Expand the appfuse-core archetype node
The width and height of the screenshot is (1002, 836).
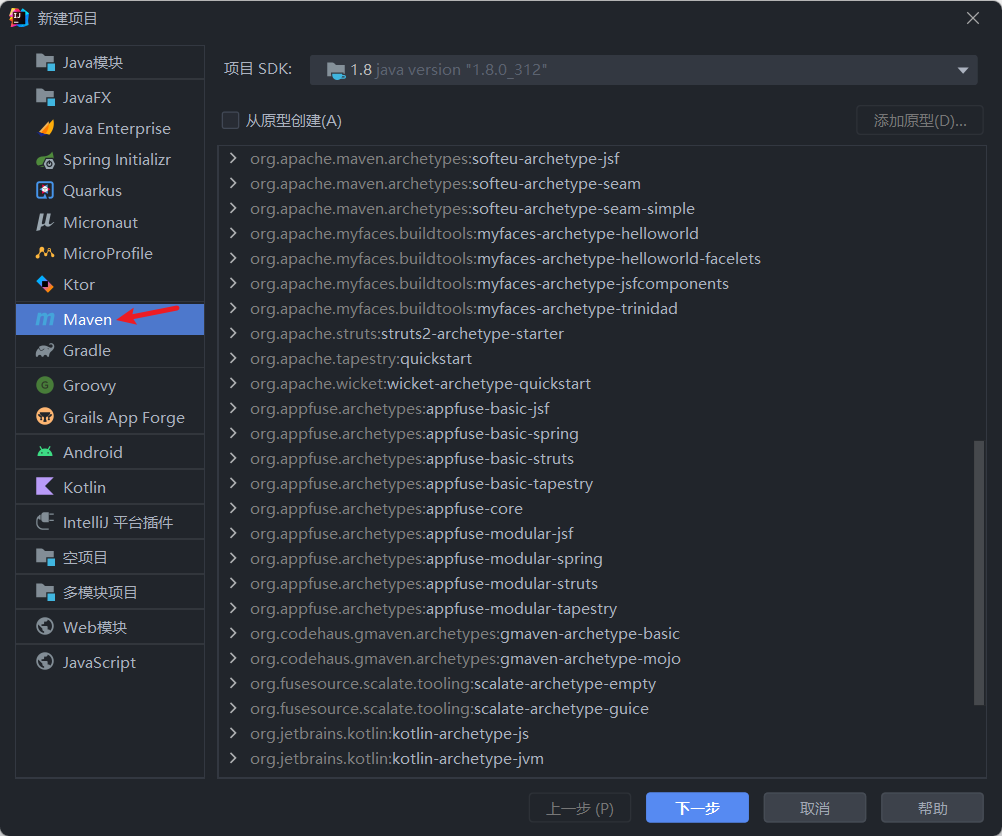(233, 508)
